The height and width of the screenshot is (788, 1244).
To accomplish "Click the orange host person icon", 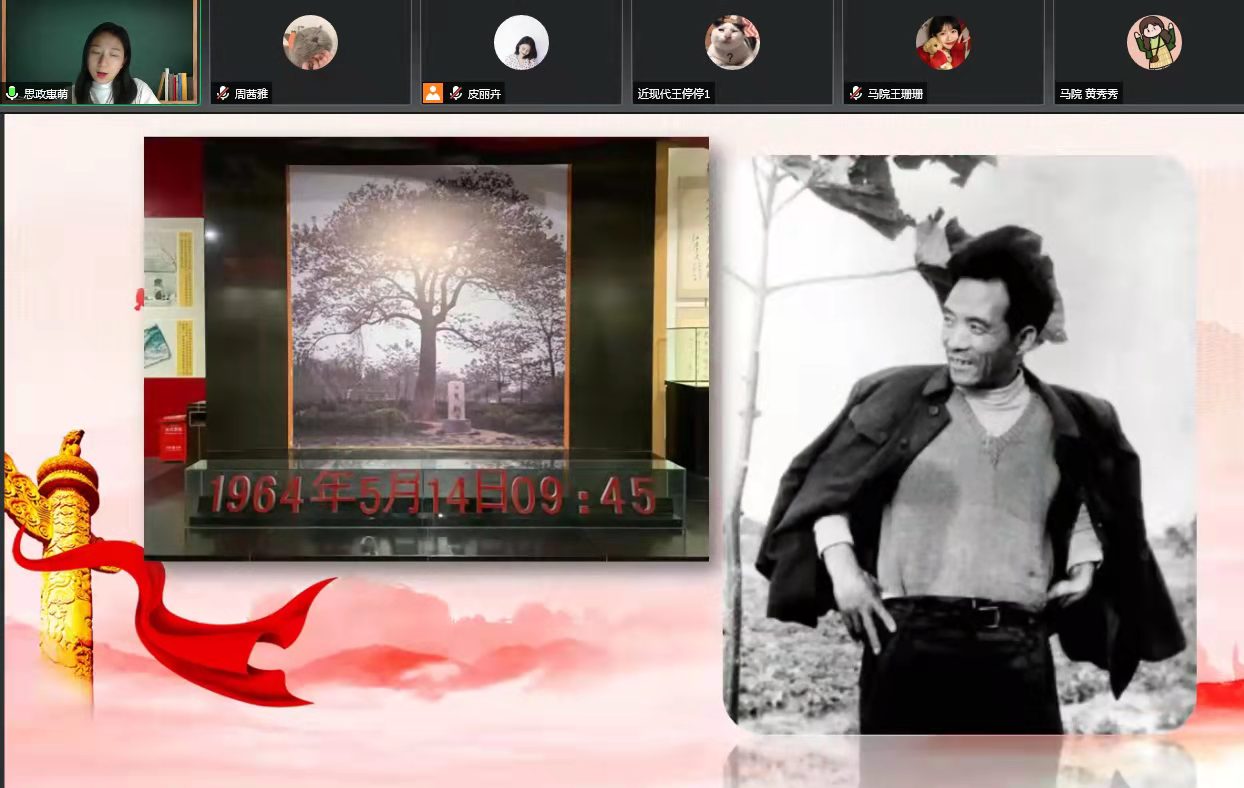I will [432, 93].
